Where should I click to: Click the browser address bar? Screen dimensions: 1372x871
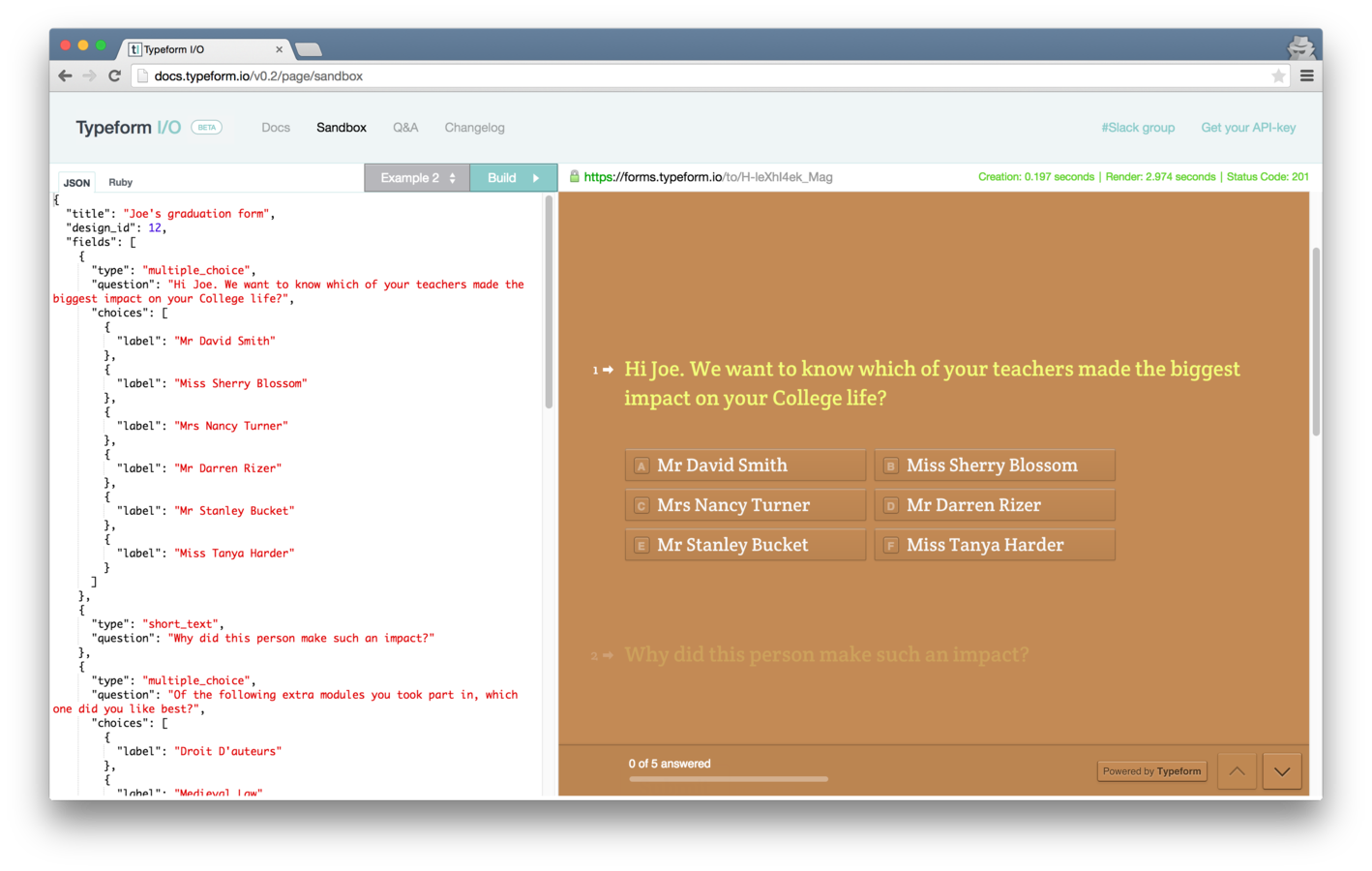(711, 75)
